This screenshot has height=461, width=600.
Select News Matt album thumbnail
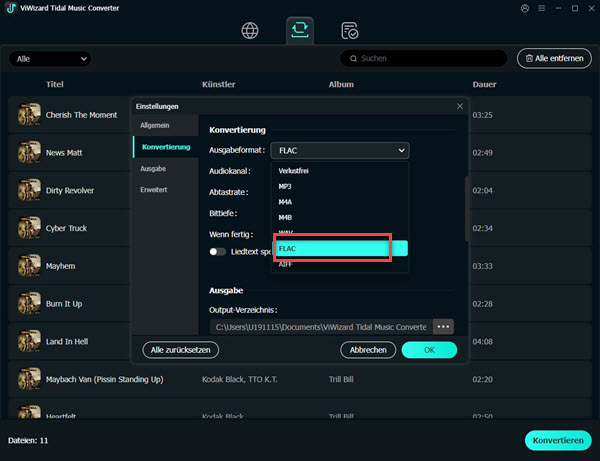coord(29,152)
